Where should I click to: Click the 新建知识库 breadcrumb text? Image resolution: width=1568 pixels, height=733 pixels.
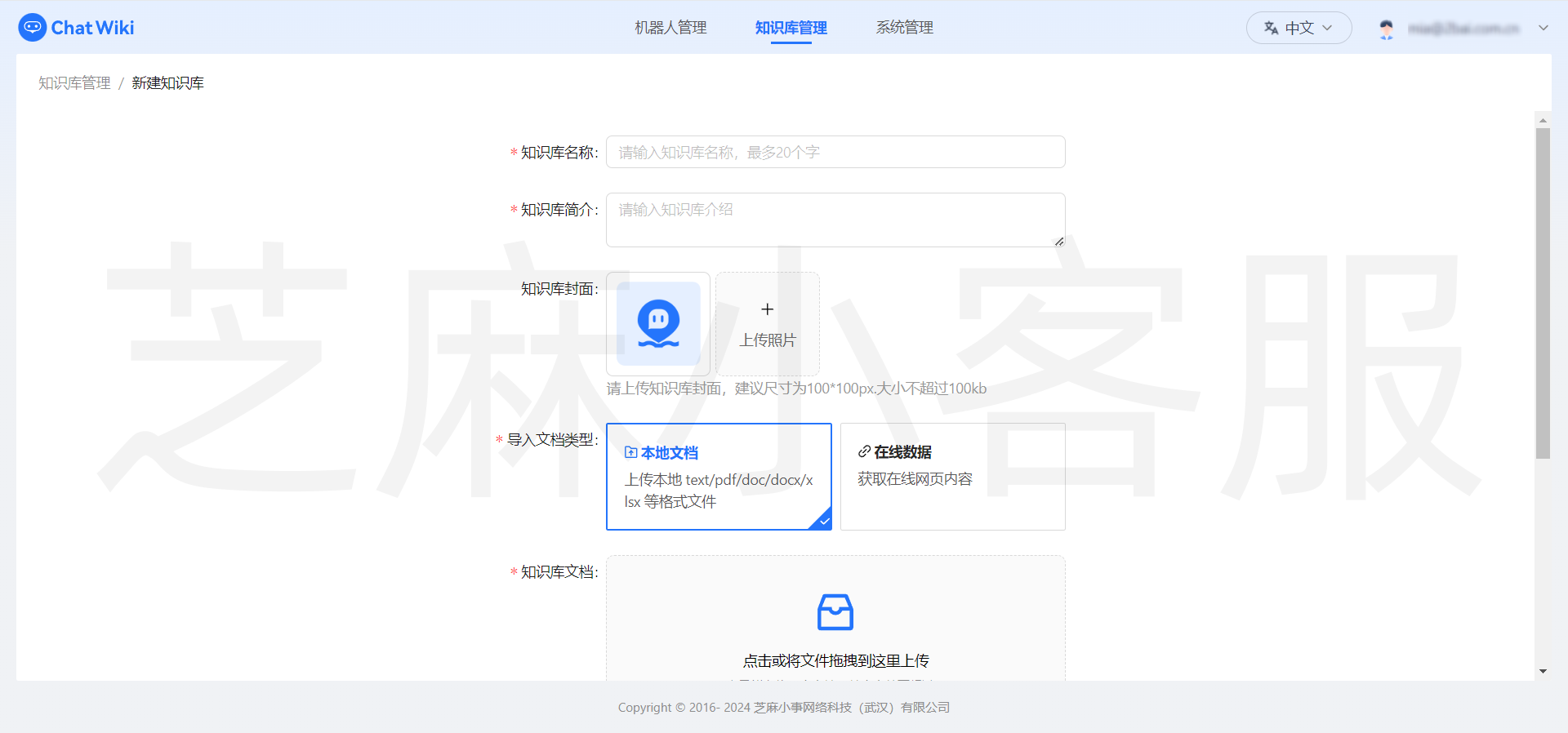167,83
